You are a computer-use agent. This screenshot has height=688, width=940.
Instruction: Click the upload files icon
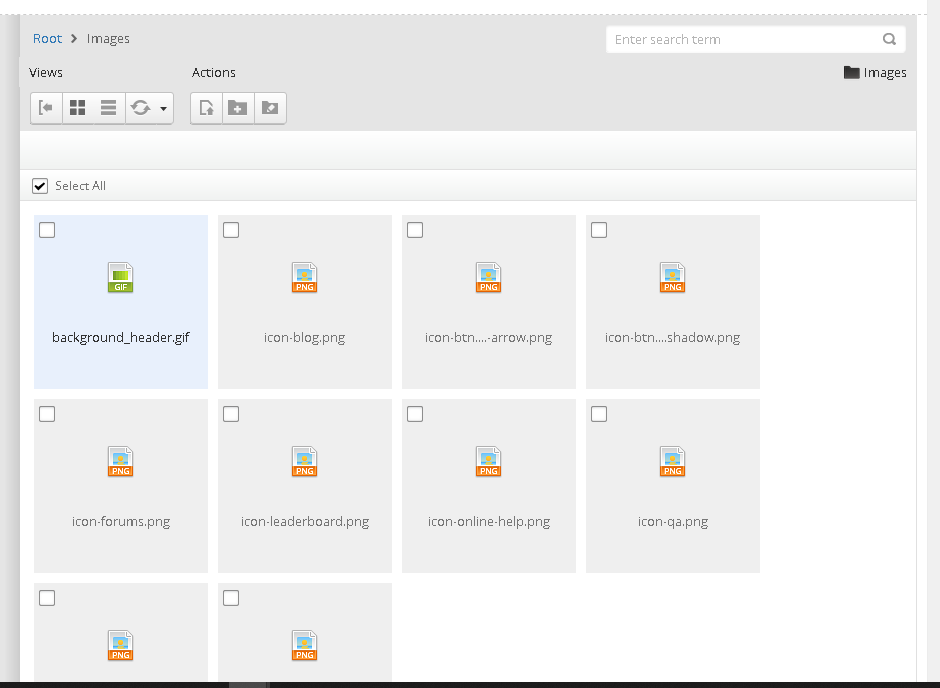pos(206,108)
